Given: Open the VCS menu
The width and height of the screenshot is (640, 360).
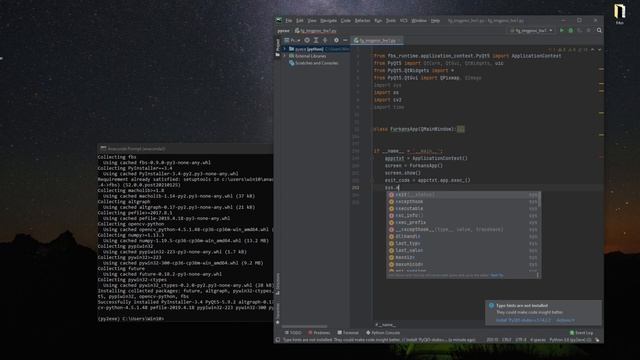Looking at the screenshot, I should tap(404, 20).
